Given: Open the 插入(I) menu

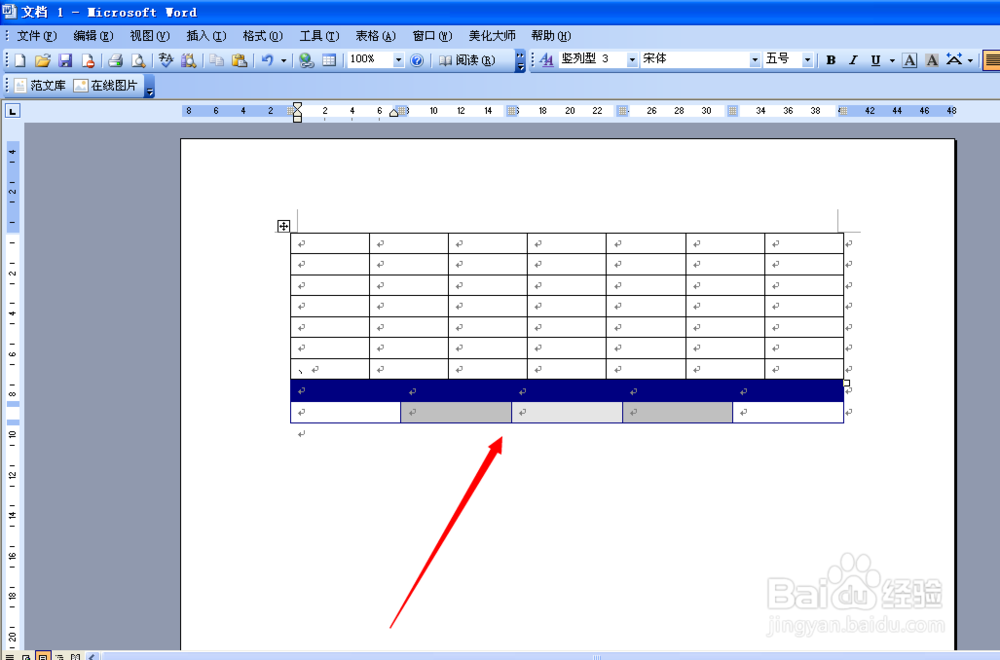Looking at the screenshot, I should (x=206, y=36).
